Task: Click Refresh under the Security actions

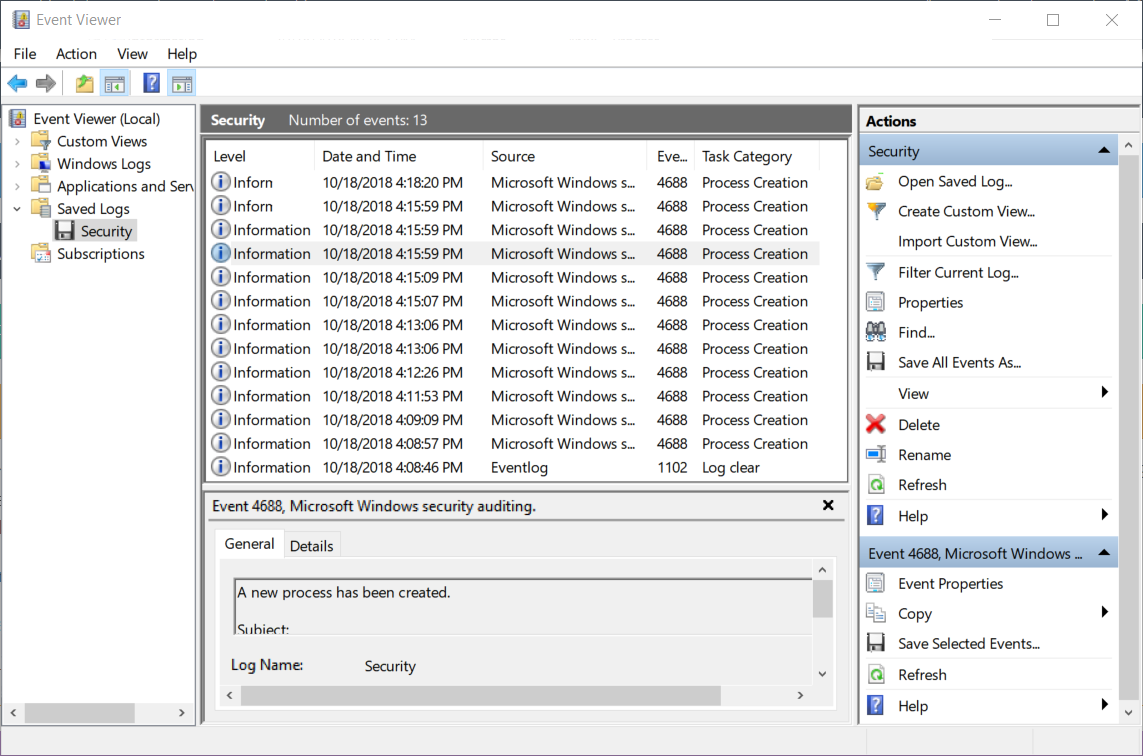Action: (922, 485)
